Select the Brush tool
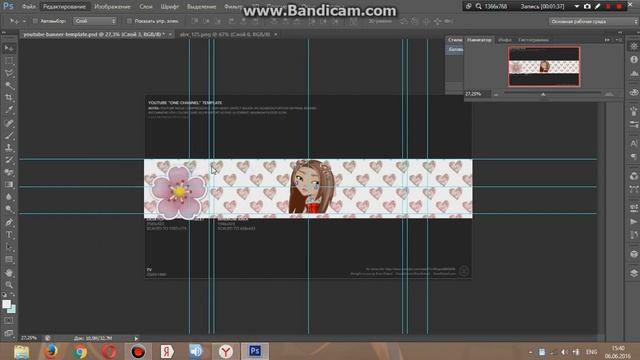The image size is (640, 360). tap(9, 135)
